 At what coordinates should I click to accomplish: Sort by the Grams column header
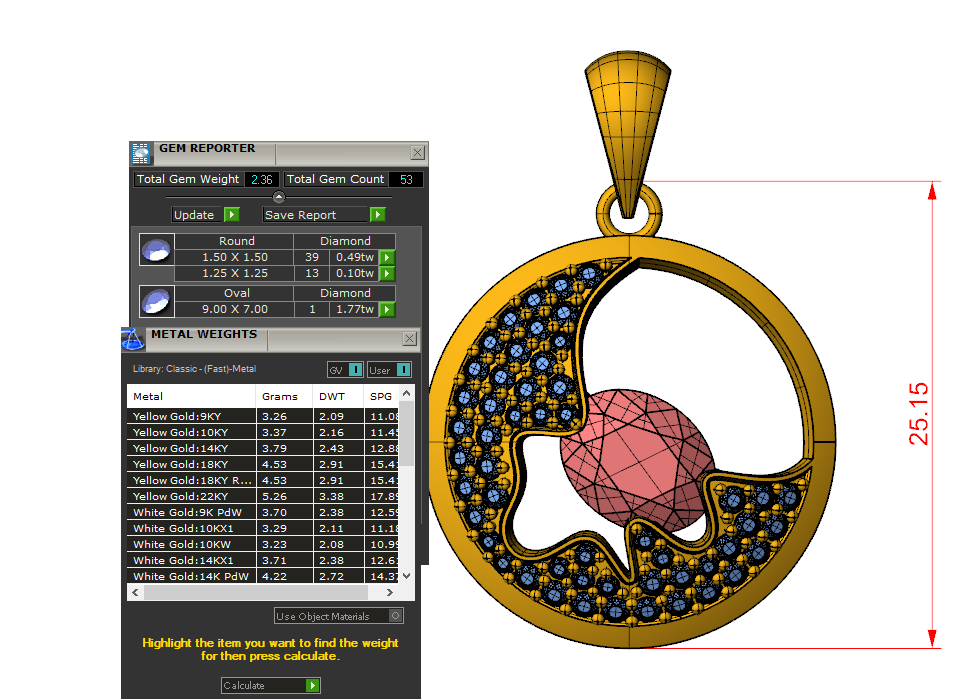280,397
